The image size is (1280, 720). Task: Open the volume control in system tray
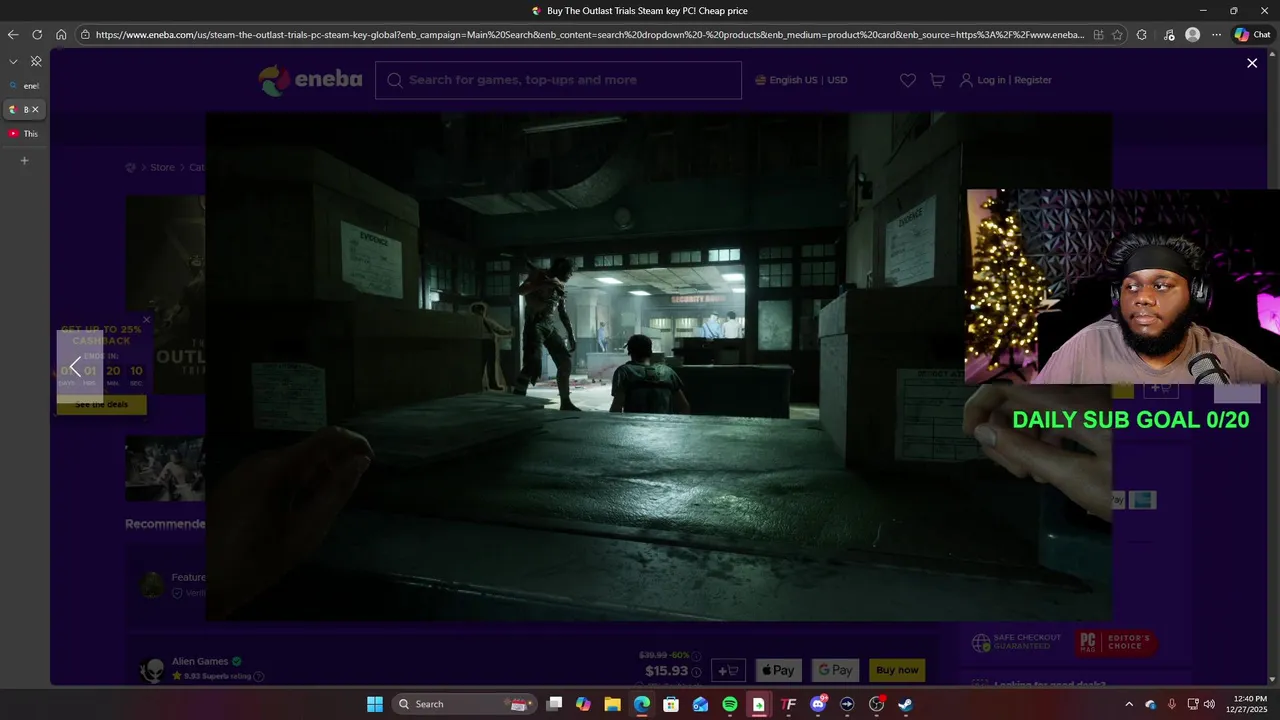(x=1210, y=704)
